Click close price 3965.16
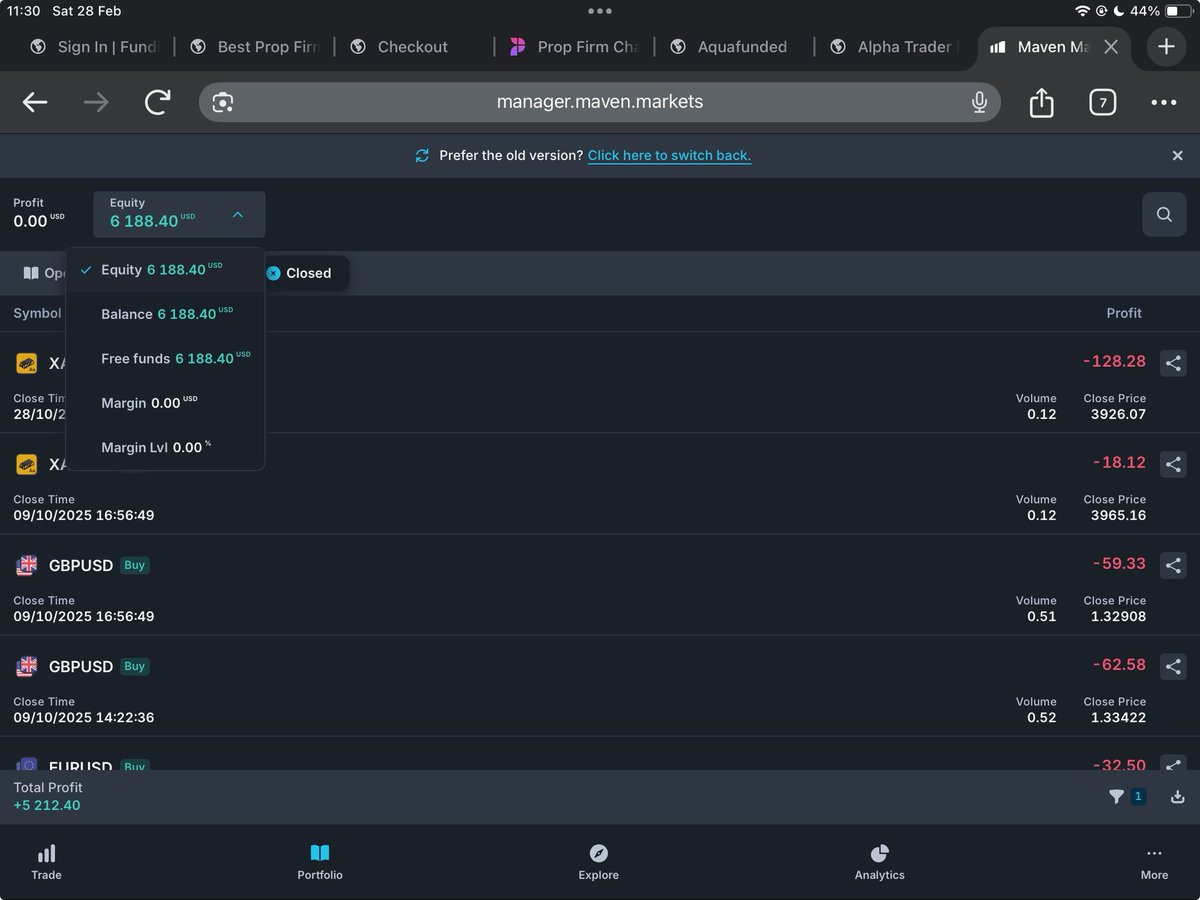The width and height of the screenshot is (1200, 900). tap(1118, 515)
